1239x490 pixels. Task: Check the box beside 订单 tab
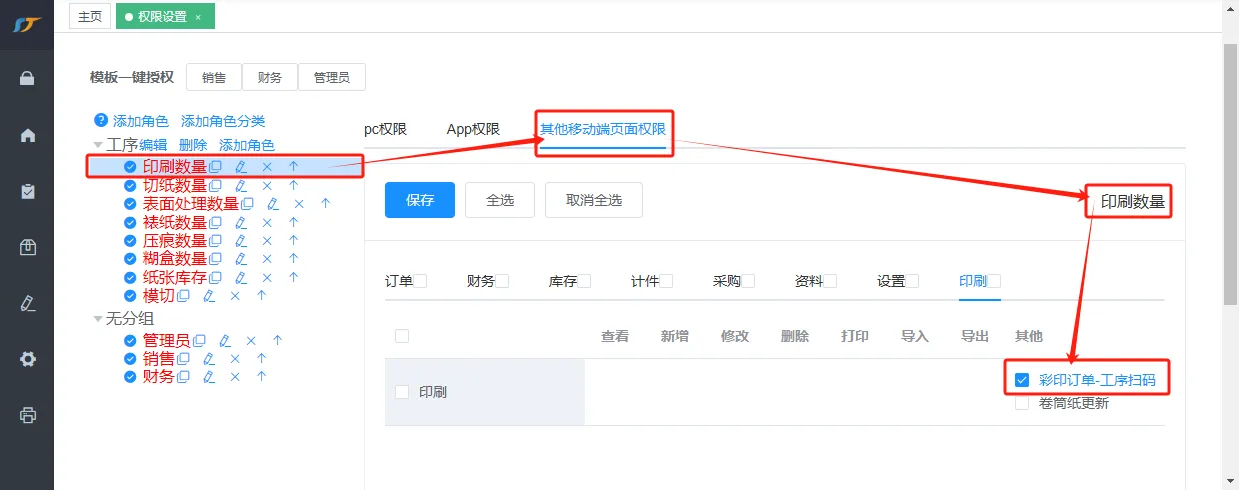pos(421,281)
